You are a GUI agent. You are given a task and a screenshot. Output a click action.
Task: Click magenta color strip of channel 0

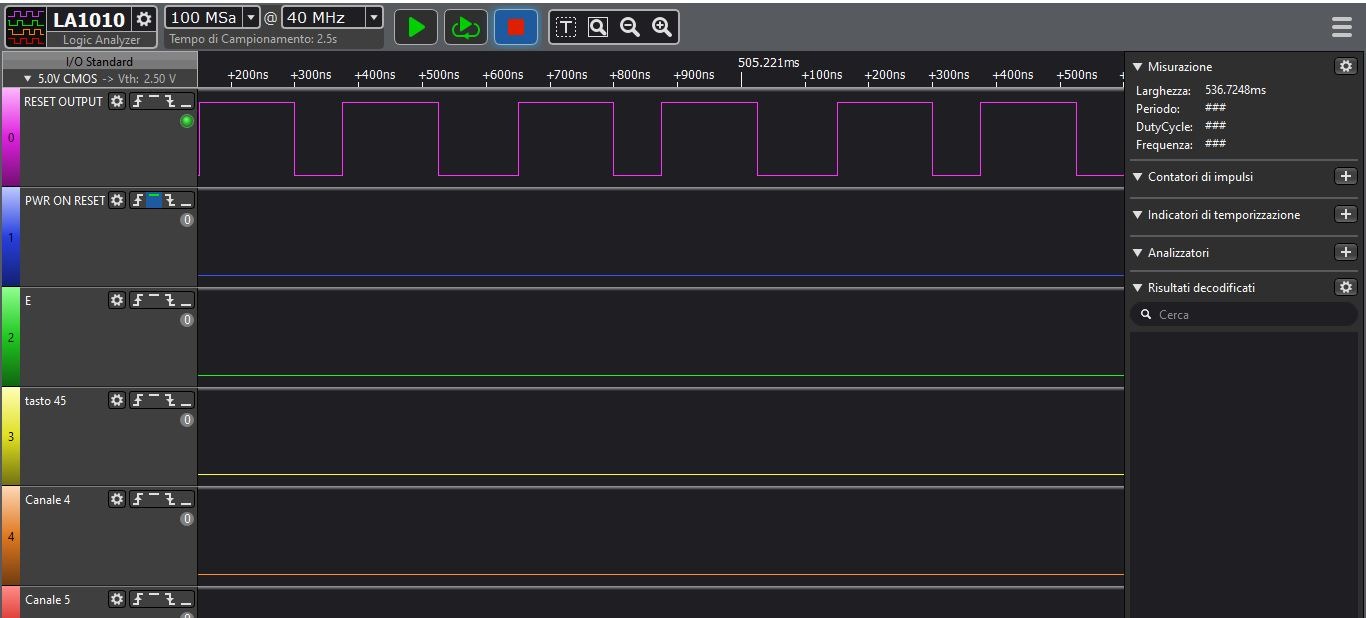(10, 137)
